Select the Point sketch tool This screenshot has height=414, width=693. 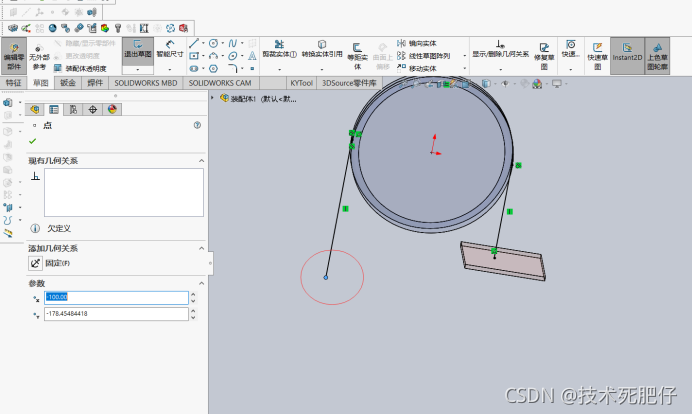pos(252,68)
